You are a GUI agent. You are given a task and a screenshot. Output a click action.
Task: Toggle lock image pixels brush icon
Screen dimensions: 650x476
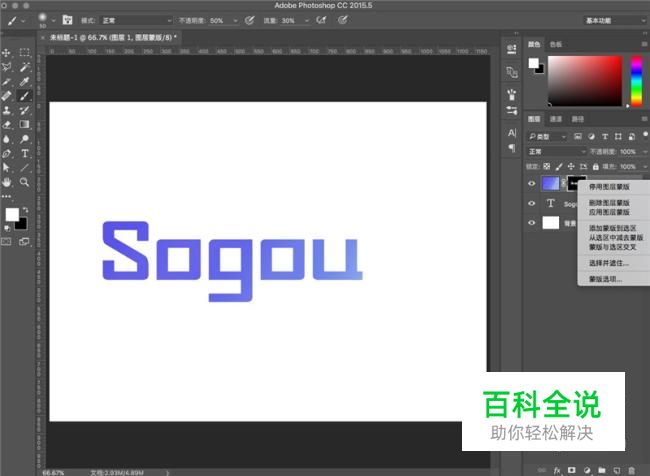point(559,166)
